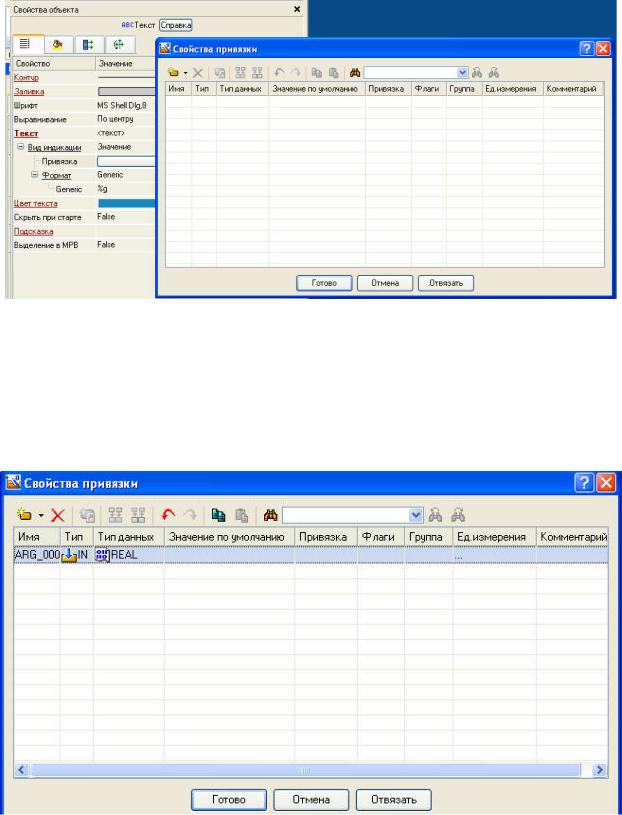Viewport: 622px width, 815px height.
Task: Click the REAL data type cell
Action: (128, 555)
